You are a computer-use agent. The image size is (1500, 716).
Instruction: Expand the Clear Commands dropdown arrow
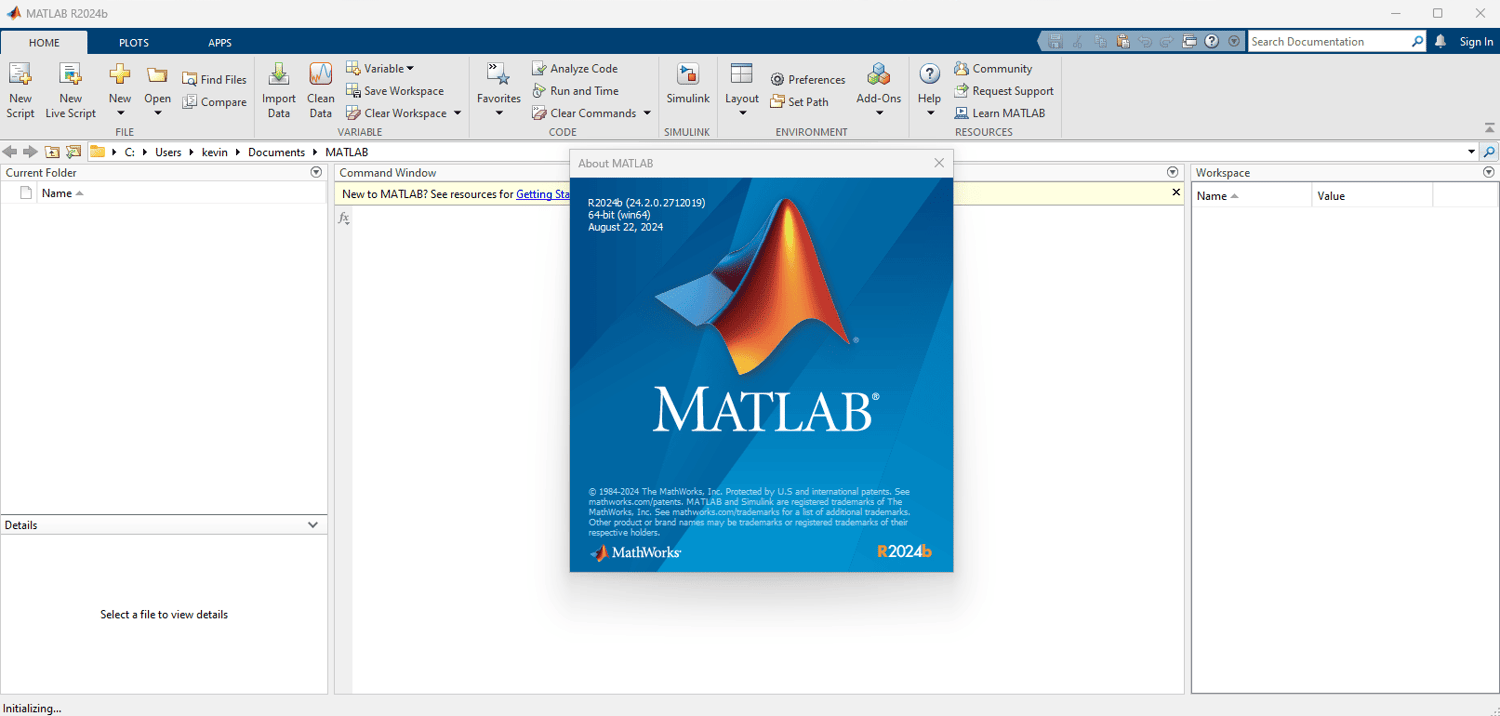[x=647, y=113]
